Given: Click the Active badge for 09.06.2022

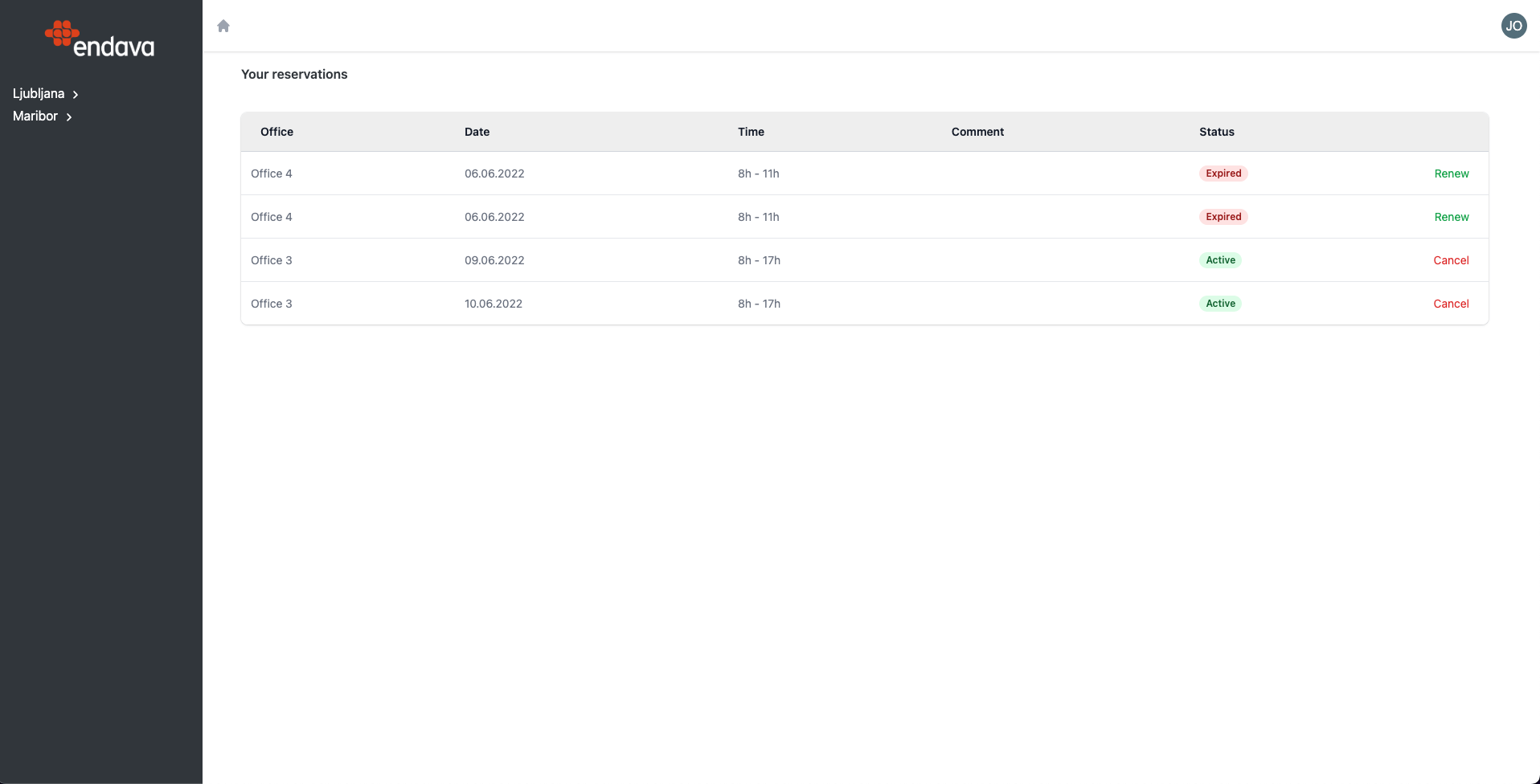Looking at the screenshot, I should click(x=1220, y=260).
